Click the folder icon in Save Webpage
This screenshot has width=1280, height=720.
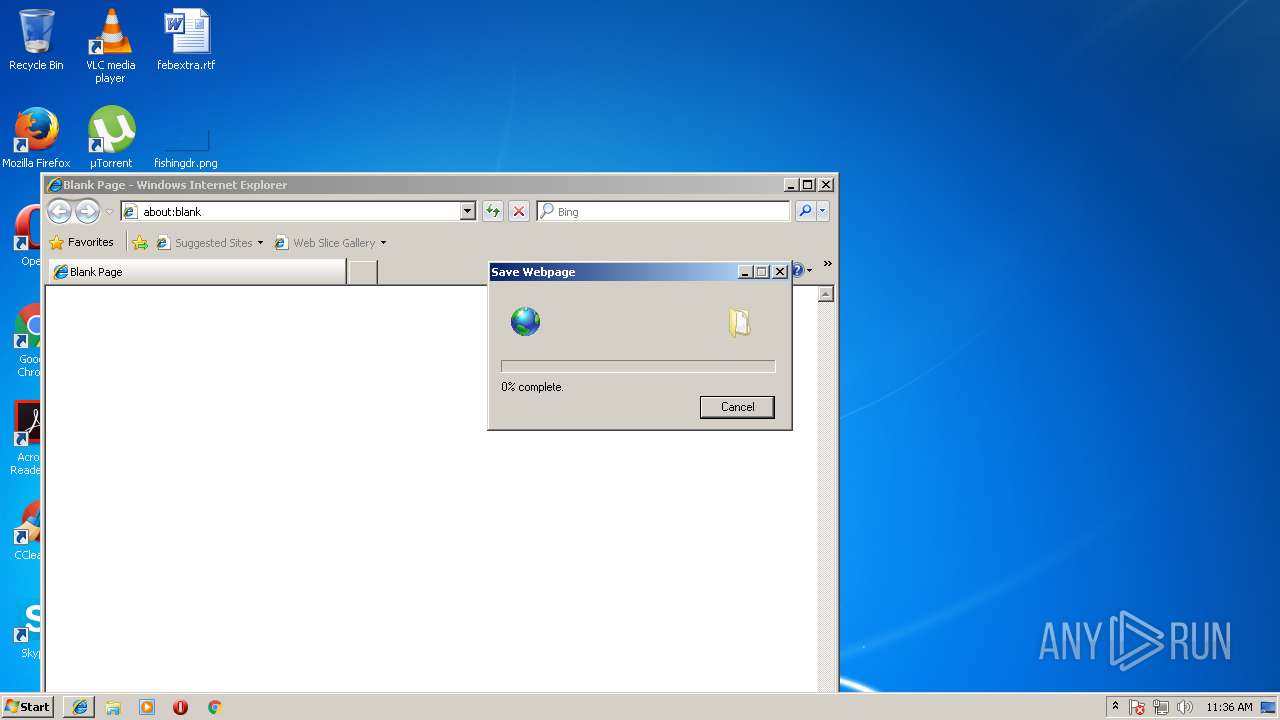click(x=739, y=322)
